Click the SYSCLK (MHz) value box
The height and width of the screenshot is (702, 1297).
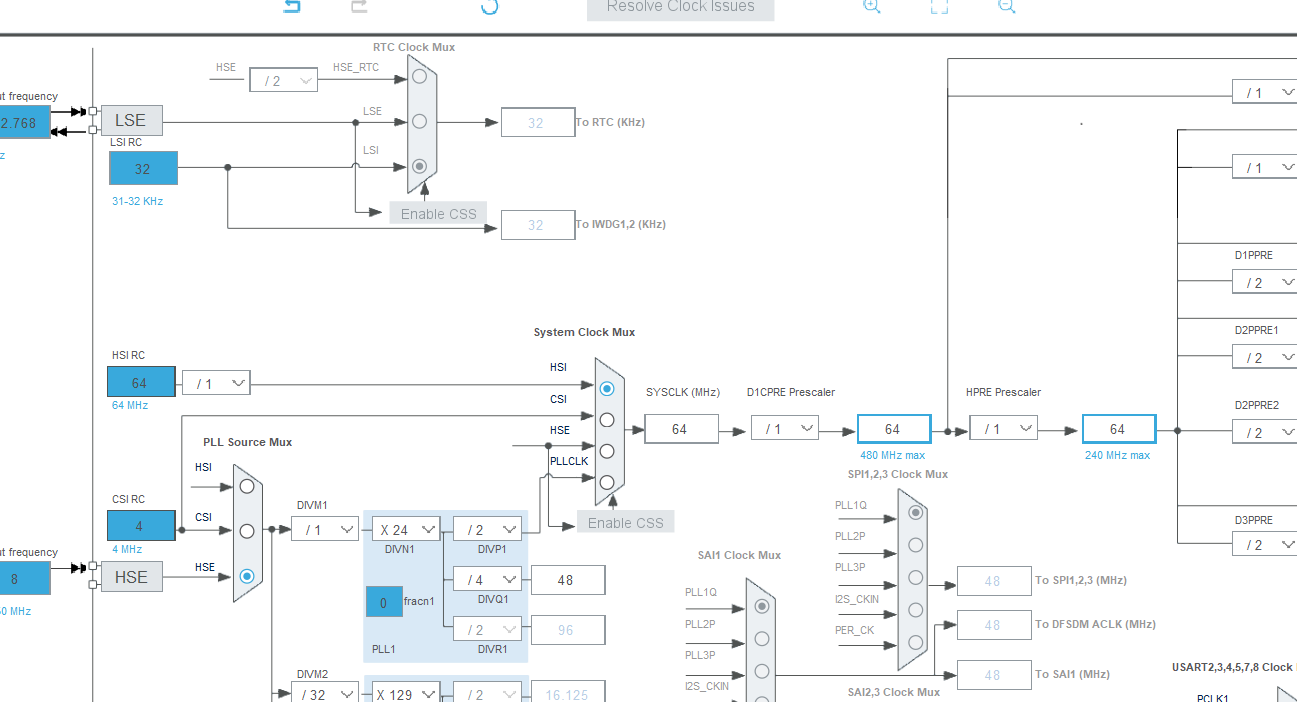click(680, 429)
